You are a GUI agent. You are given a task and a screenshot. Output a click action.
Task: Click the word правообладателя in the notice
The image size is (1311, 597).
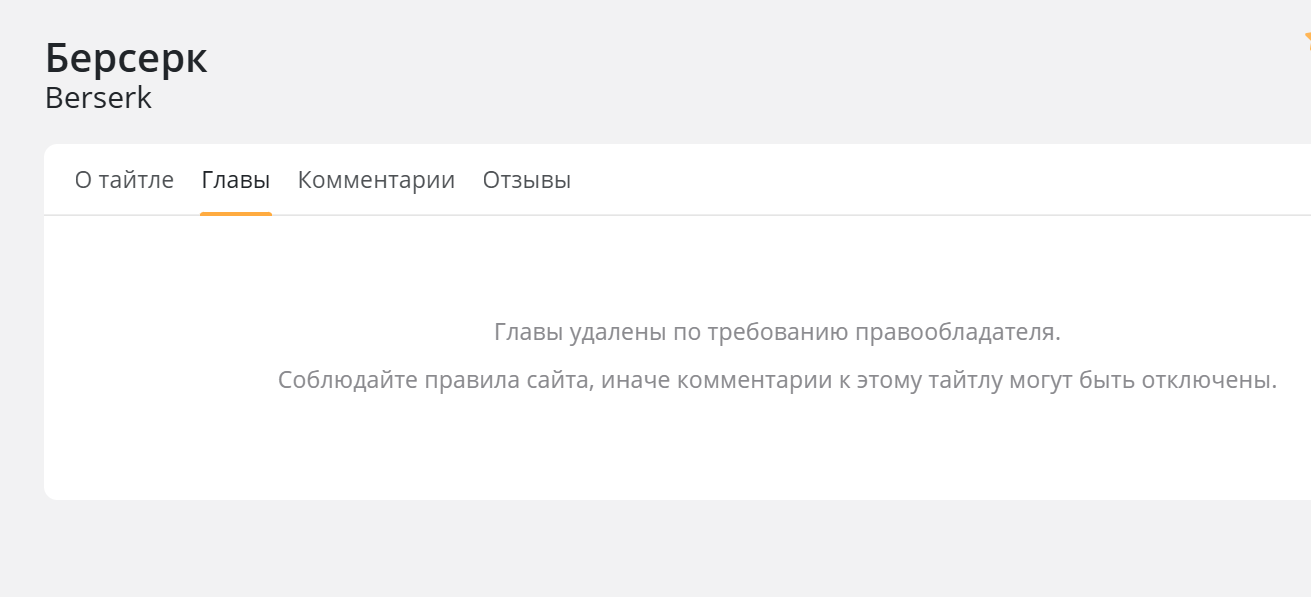point(956,332)
